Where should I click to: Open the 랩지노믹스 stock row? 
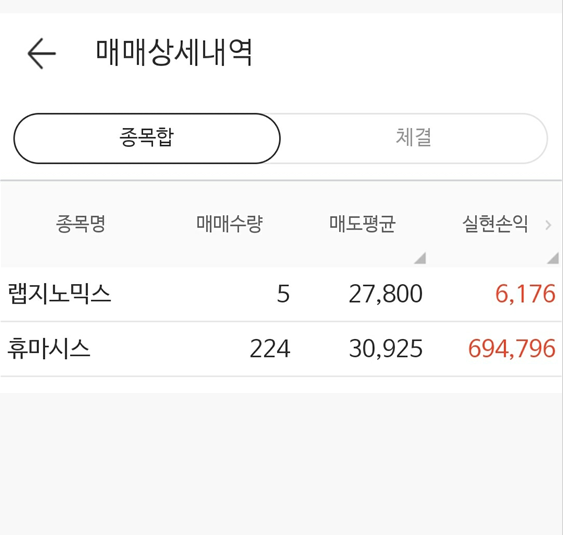282,294
